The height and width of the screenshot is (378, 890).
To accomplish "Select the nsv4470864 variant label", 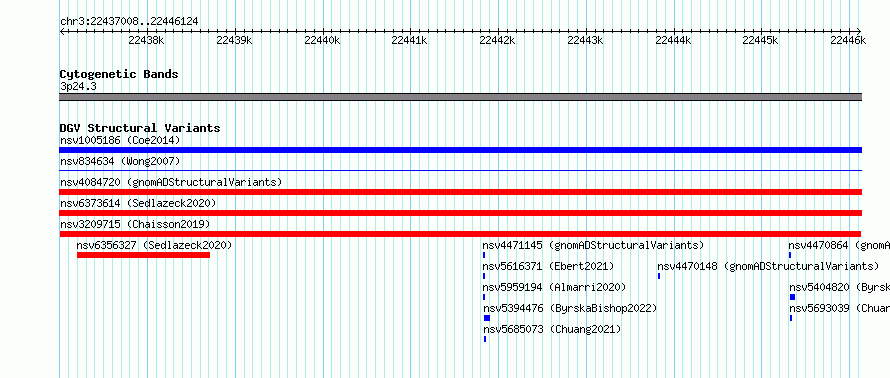I will coord(839,245).
